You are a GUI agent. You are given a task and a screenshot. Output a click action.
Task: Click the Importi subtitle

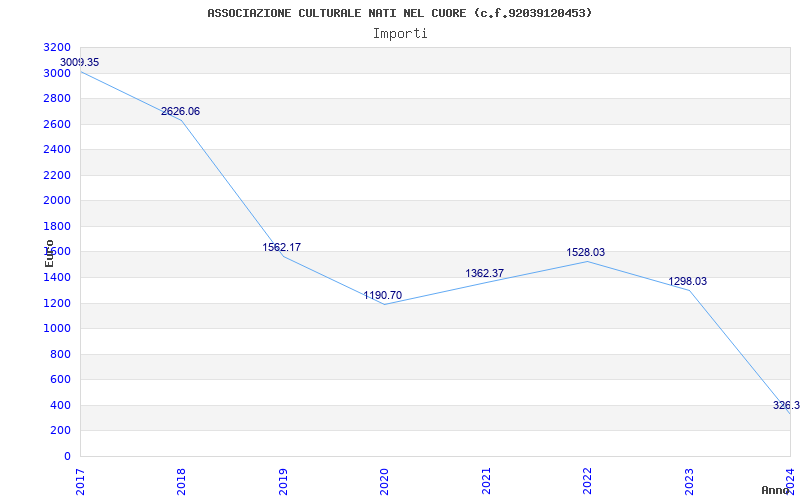click(x=400, y=34)
